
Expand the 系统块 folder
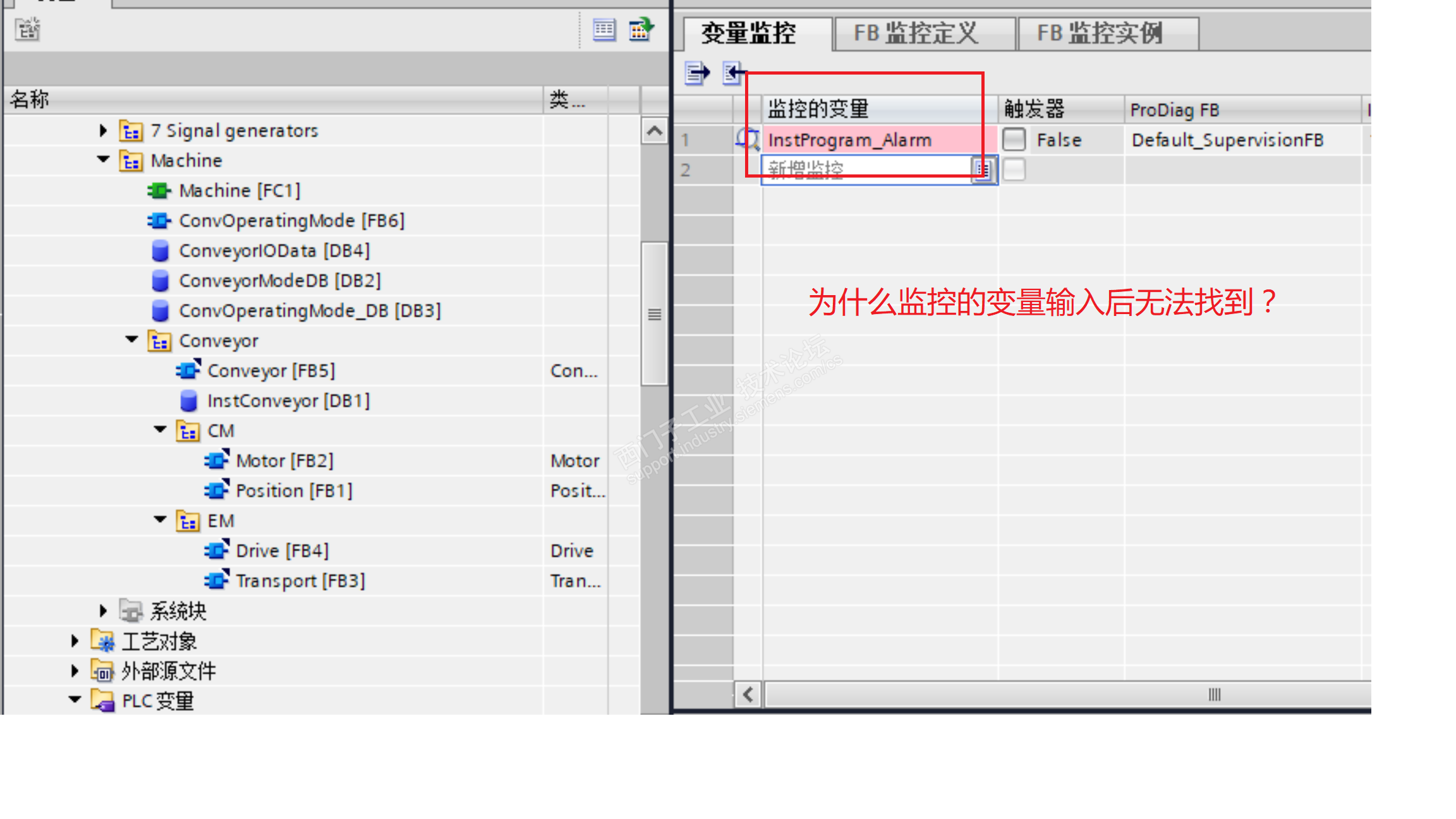(104, 610)
